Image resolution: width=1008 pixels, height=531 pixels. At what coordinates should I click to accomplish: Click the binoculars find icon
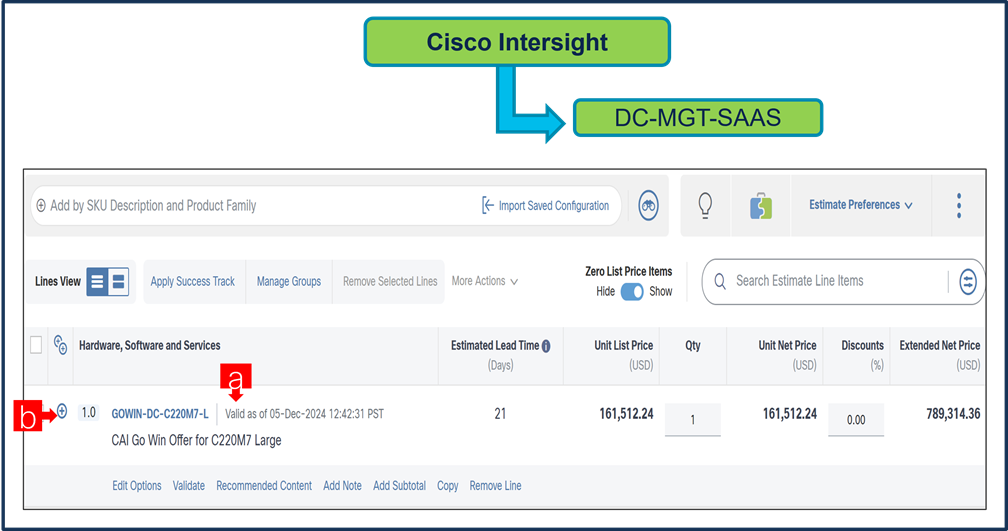(648, 206)
